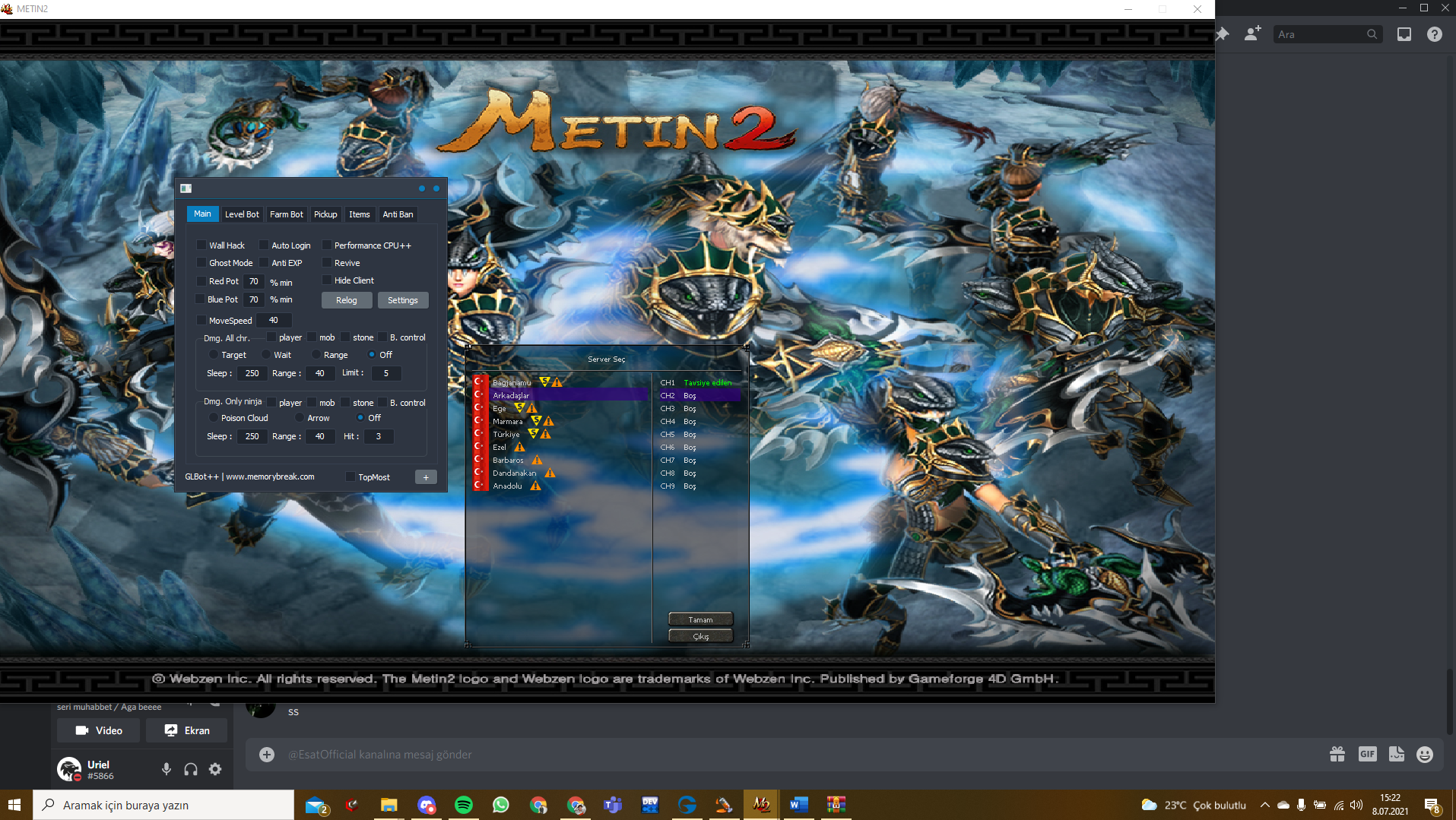Click the Relog button
Screen dimensions: 1456x820
(347, 300)
